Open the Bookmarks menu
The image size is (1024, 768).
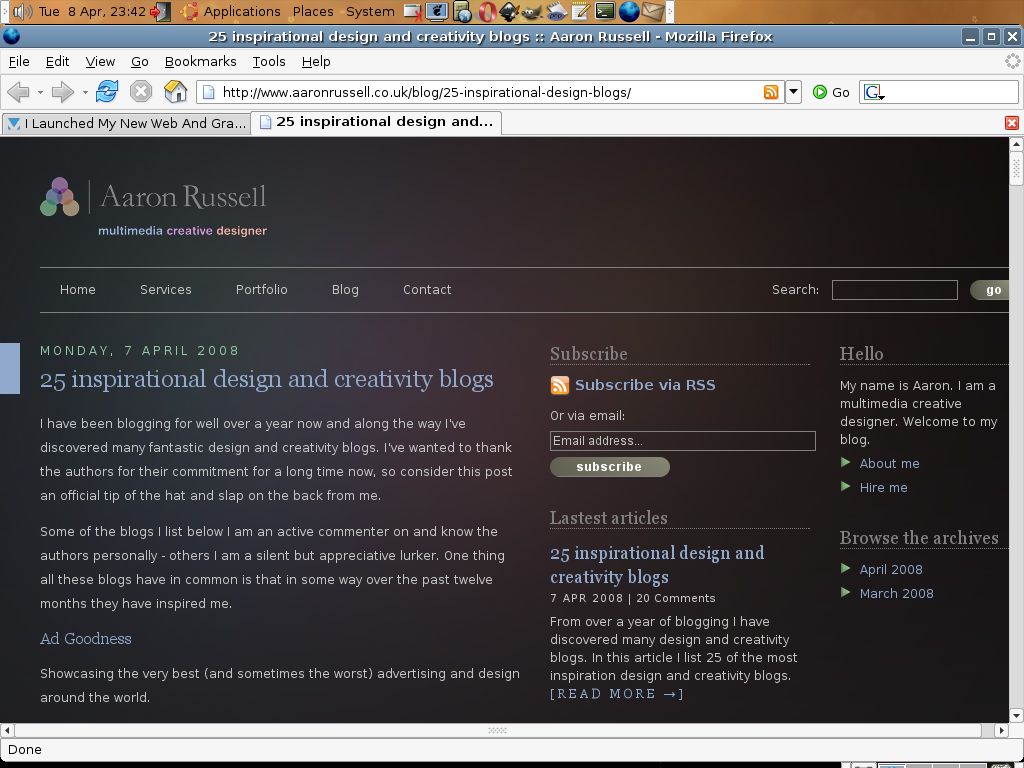200,61
